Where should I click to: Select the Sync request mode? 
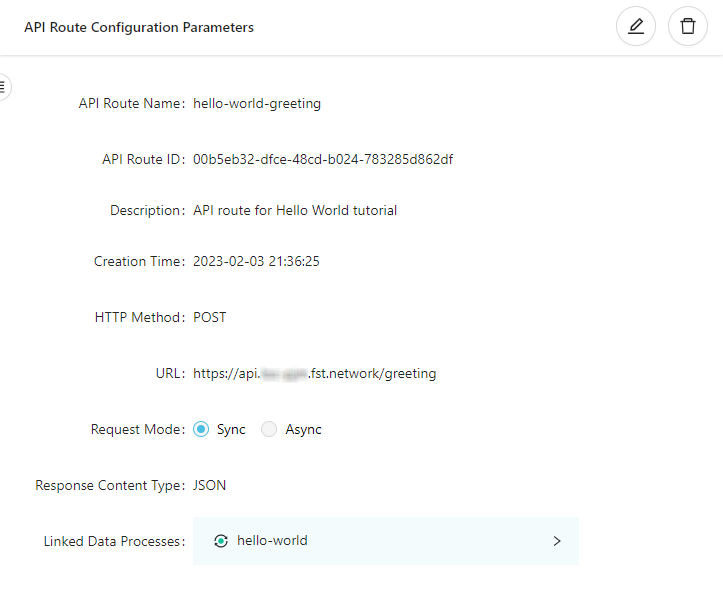pyautogui.click(x=201, y=429)
